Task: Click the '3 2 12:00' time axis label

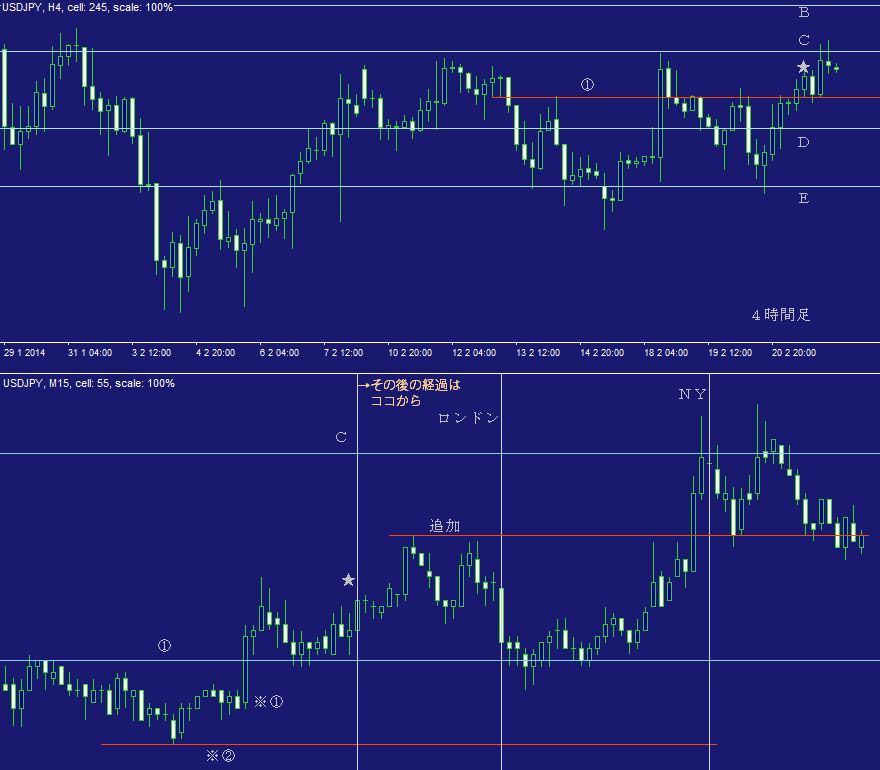Action: [x=152, y=352]
